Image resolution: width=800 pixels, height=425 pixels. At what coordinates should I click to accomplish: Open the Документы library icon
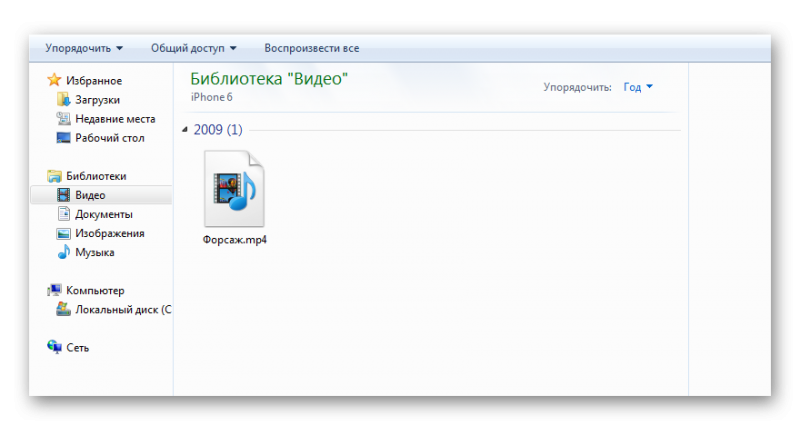click(x=64, y=214)
